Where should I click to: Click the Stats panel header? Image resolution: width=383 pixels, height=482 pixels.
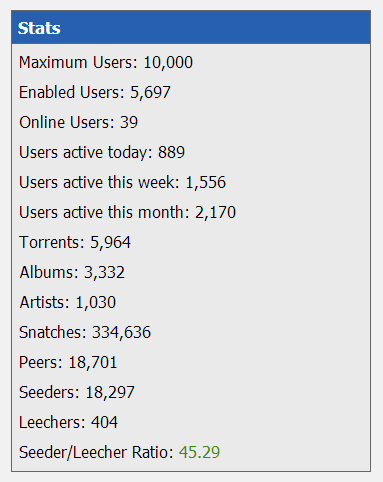coord(191,27)
